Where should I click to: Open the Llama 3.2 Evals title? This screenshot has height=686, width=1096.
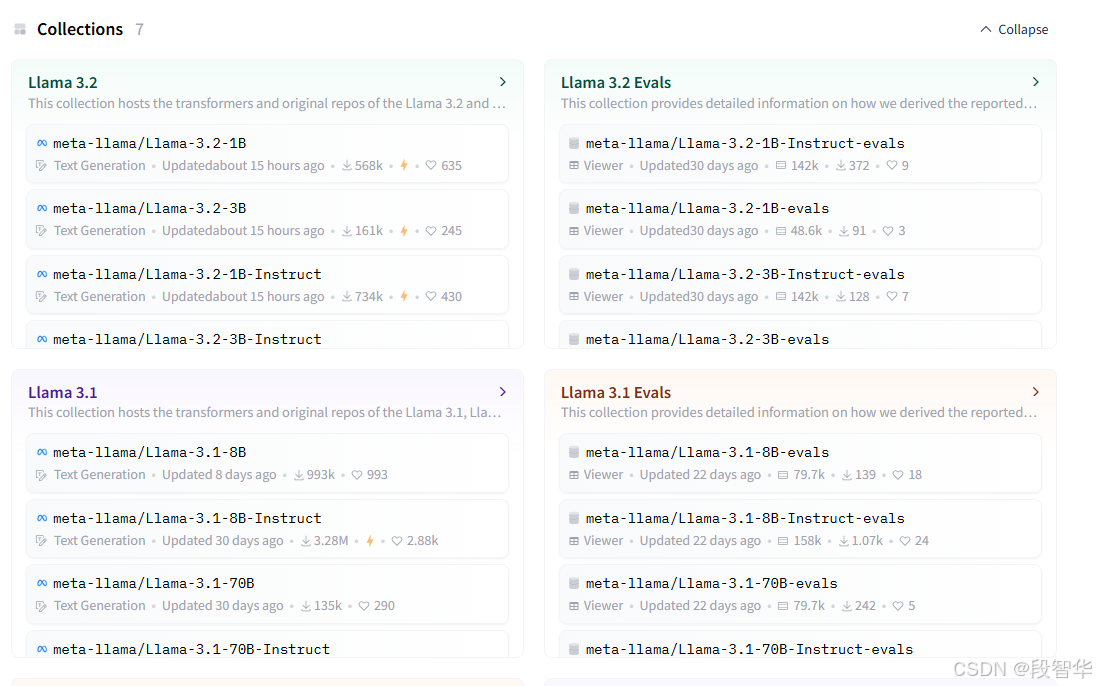pyautogui.click(x=616, y=83)
